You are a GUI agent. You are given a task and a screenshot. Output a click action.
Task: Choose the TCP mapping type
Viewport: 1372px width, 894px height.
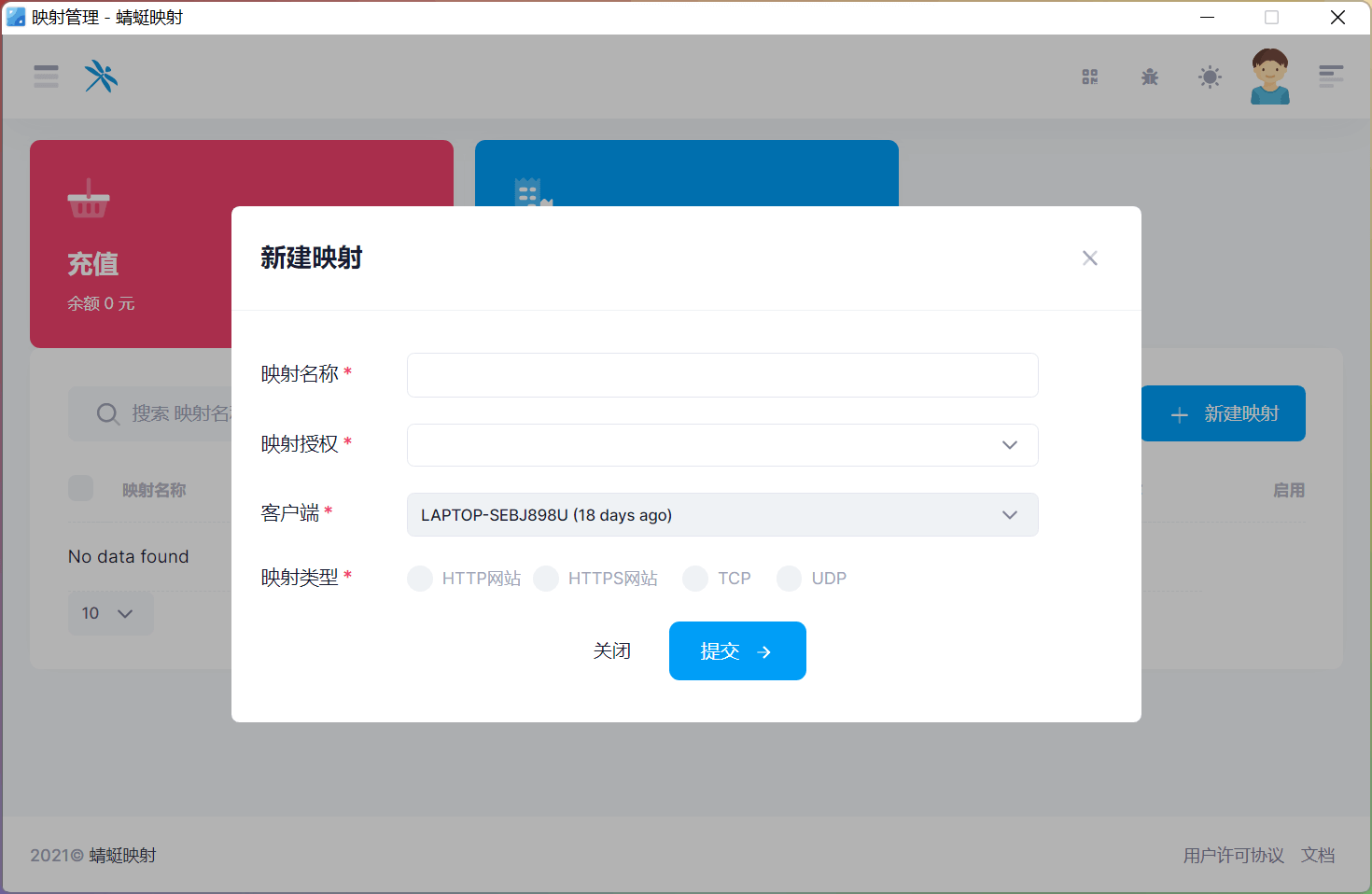coord(695,579)
